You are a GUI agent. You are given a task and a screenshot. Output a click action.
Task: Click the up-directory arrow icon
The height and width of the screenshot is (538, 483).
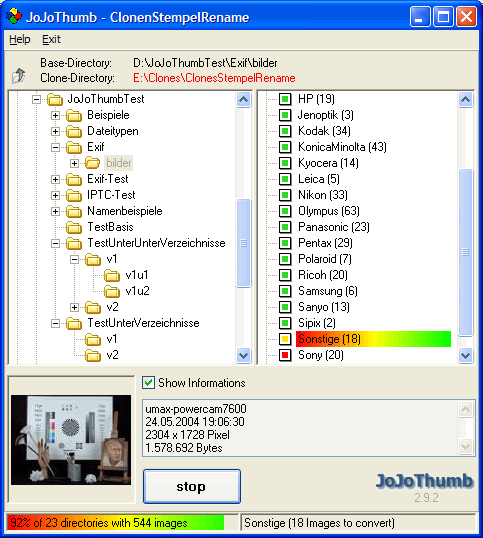tap(19, 75)
